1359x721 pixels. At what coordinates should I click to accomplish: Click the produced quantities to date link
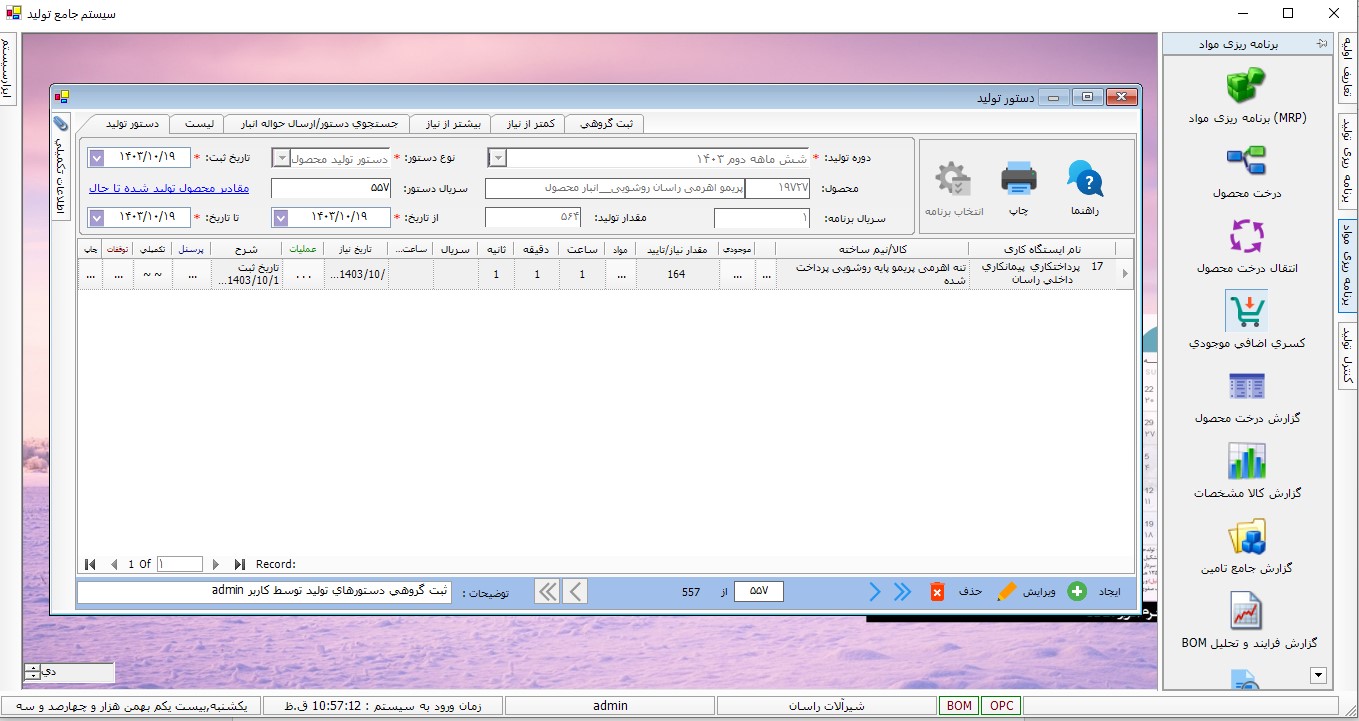coord(169,188)
